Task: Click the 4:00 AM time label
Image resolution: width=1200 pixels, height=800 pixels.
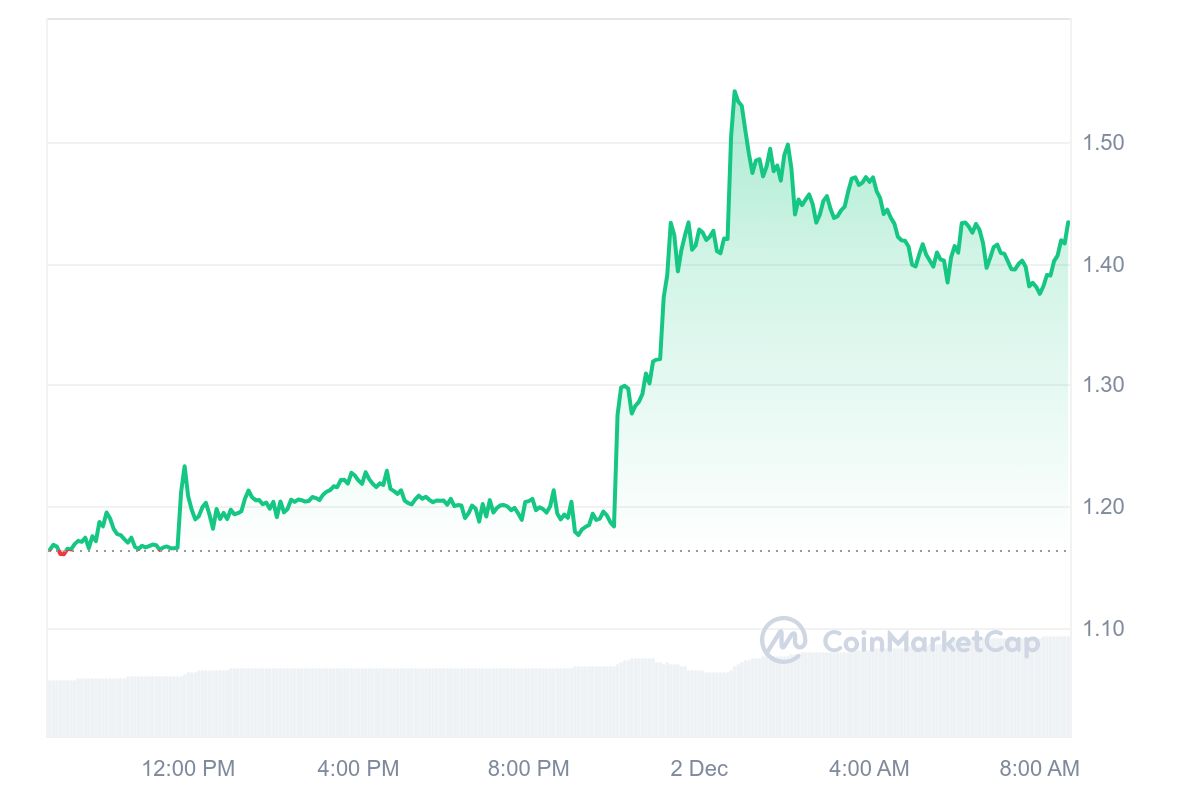Action: 868,769
